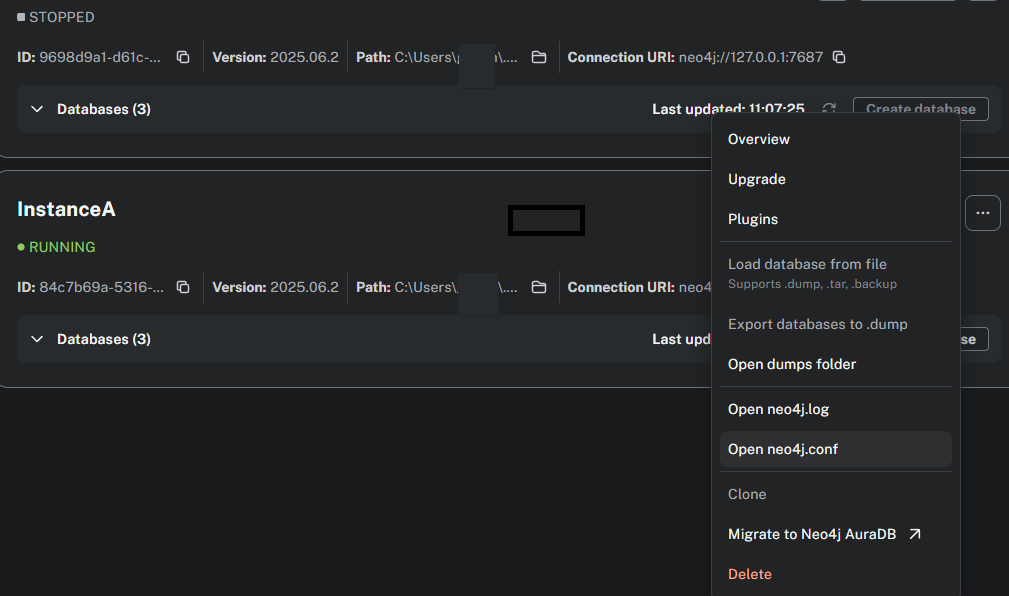
Task: Select Overview from the context menu
Action: pyautogui.click(x=759, y=139)
